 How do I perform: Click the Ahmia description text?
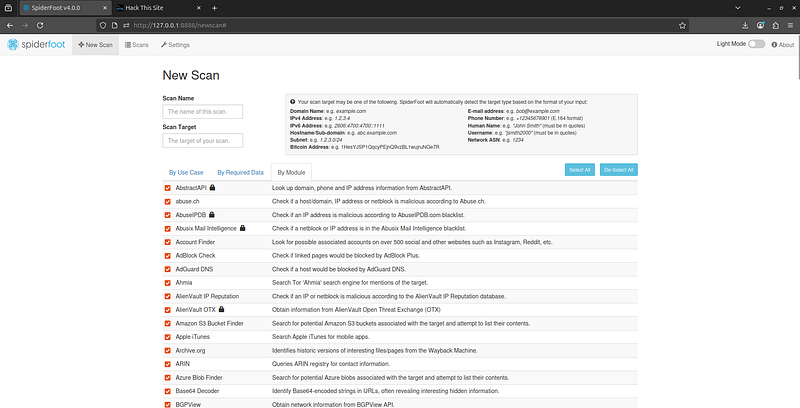point(349,283)
